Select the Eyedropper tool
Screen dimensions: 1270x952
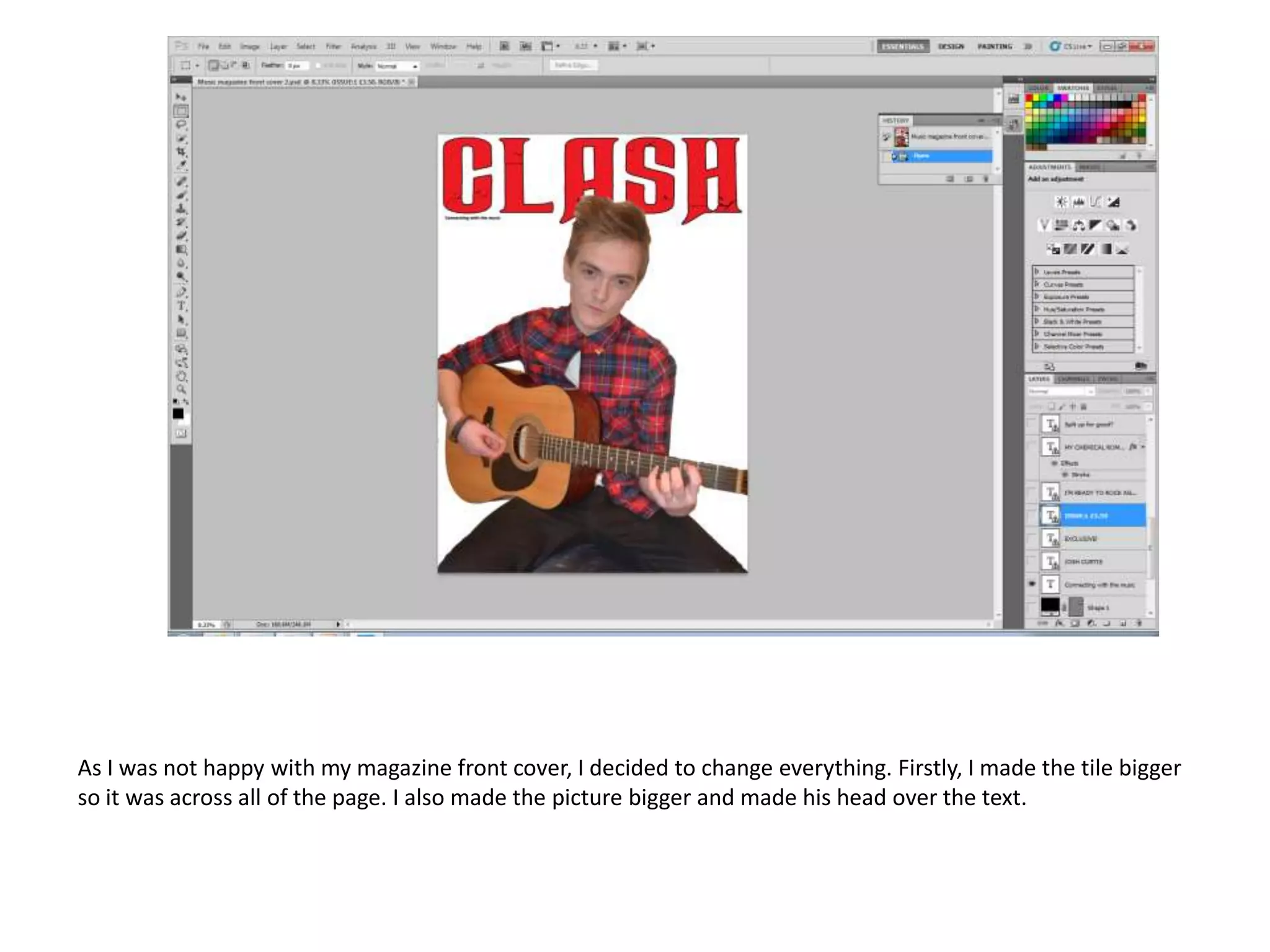[181, 166]
